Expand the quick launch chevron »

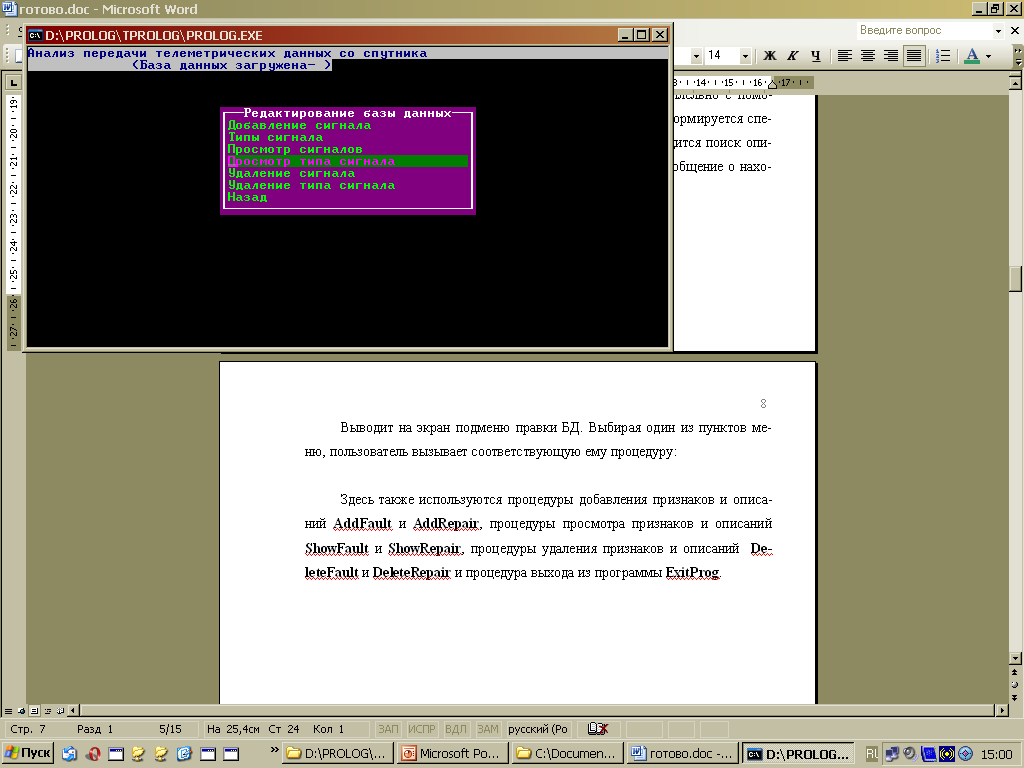[x=274, y=750]
